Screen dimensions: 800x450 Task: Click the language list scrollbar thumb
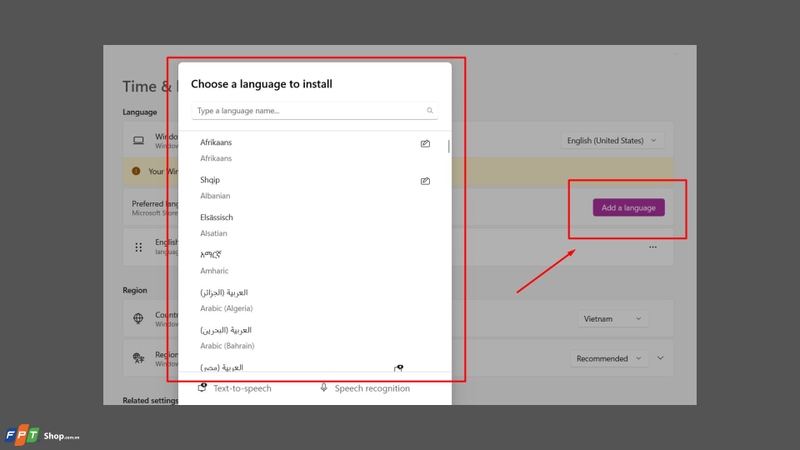pyautogui.click(x=448, y=146)
